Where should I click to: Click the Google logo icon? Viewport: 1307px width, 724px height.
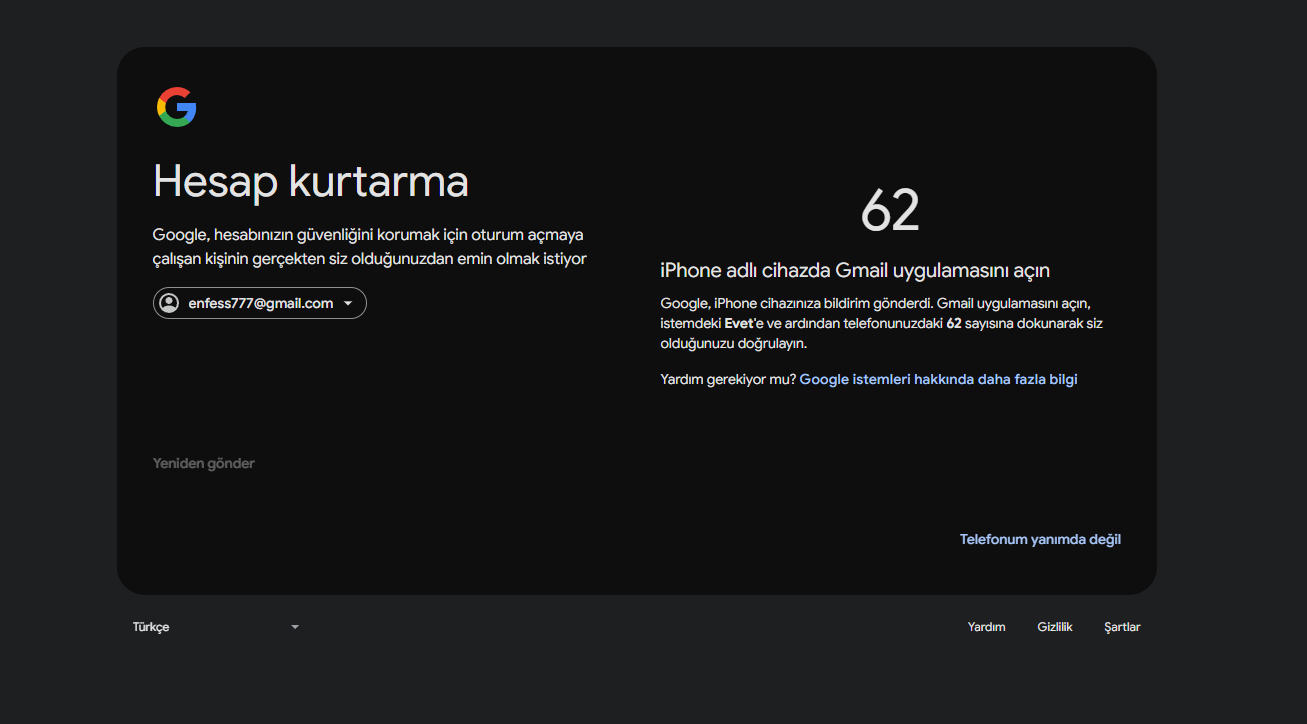(x=176, y=107)
